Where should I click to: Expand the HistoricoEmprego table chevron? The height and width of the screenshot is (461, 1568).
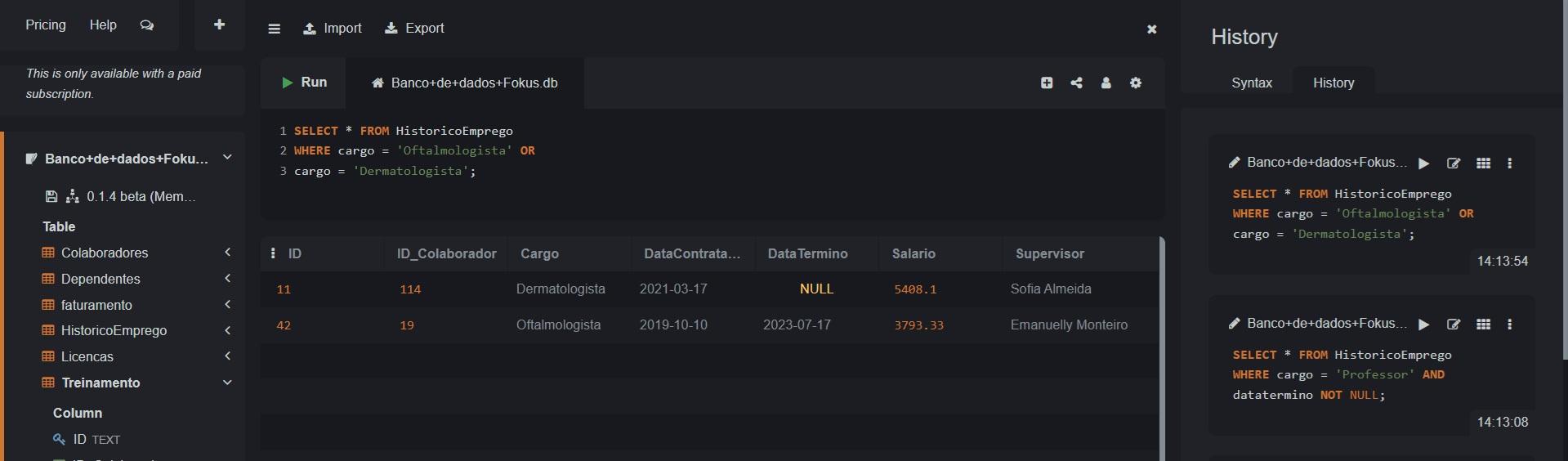pos(228,330)
